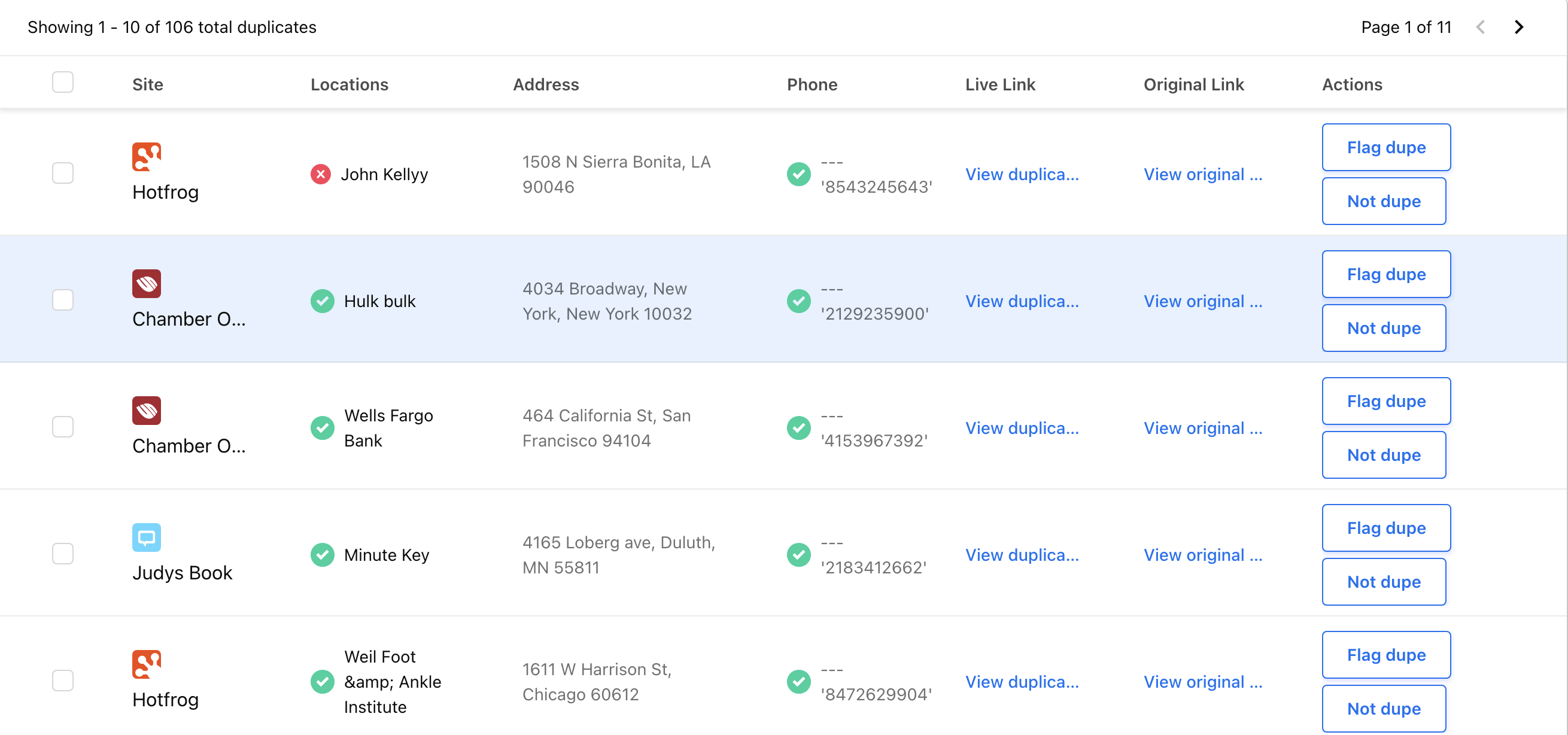
Task: Click phone check icon beside '4153967392'
Action: tap(798, 428)
